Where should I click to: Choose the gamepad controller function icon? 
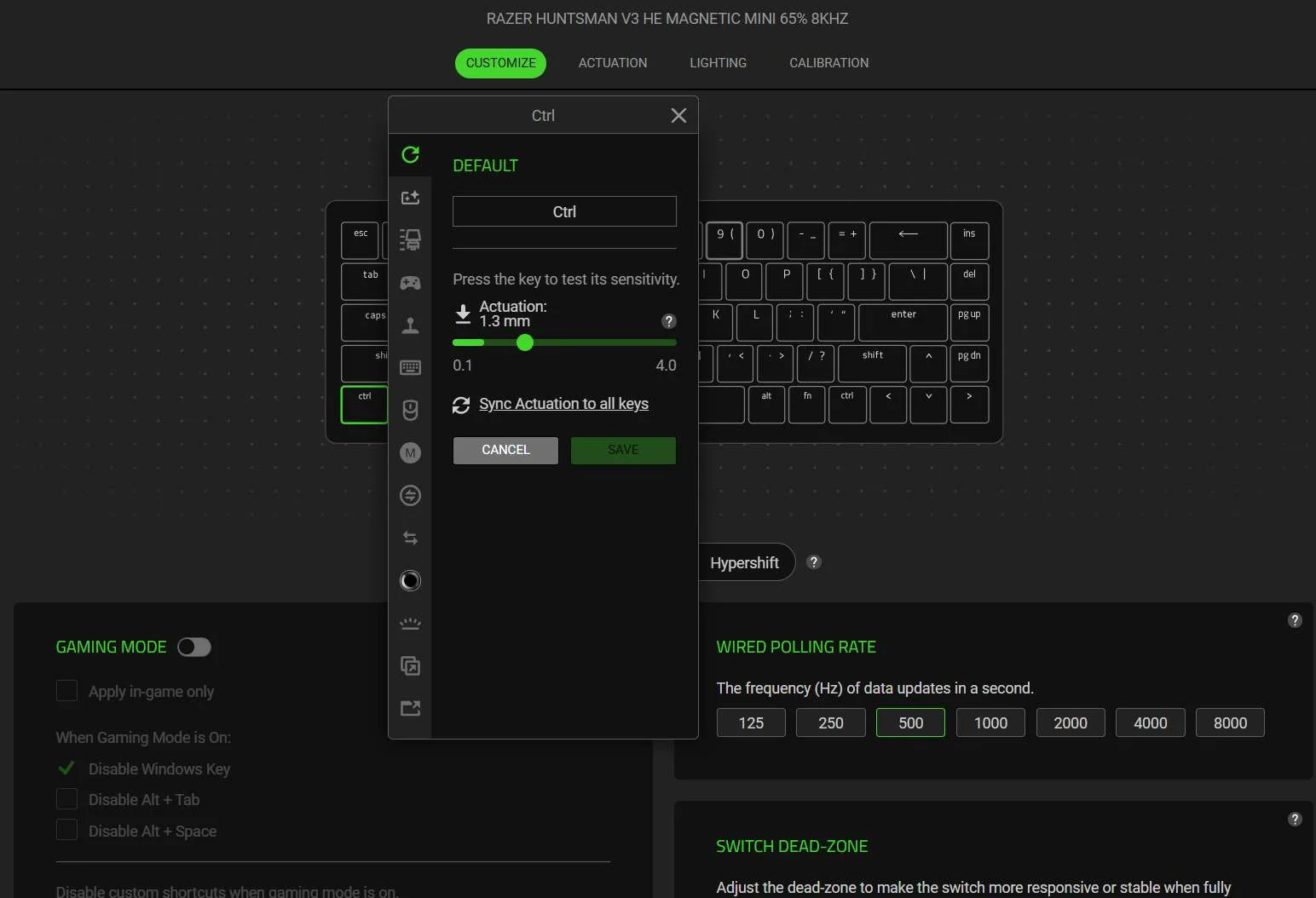tap(410, 282)
